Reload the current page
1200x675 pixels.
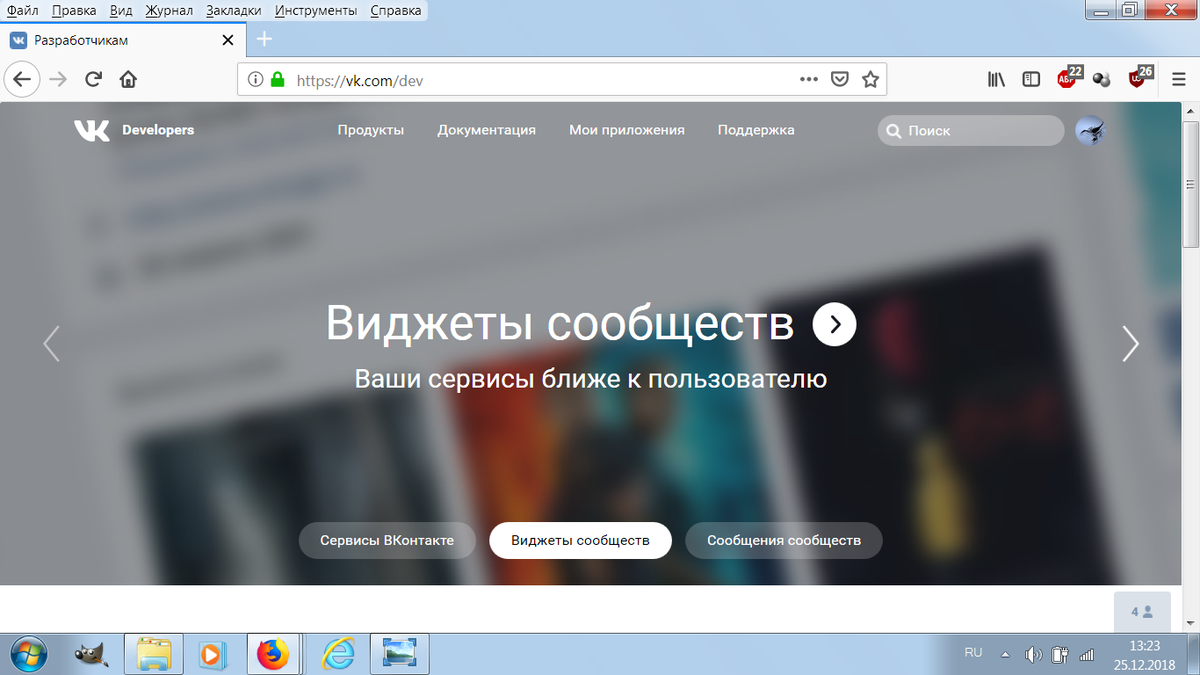[x=94, y=79]
